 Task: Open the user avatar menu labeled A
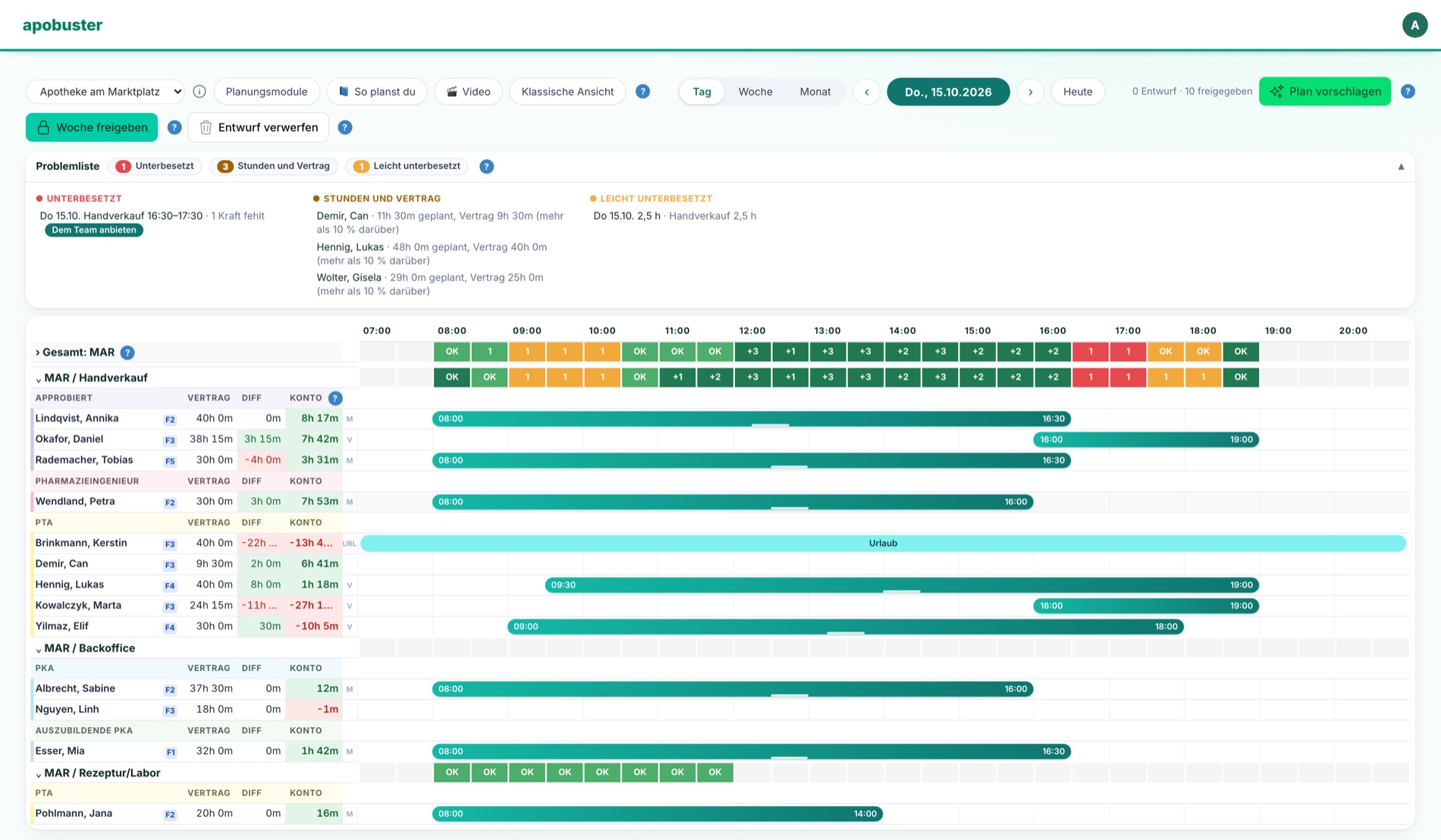(x=1414, y=25)
